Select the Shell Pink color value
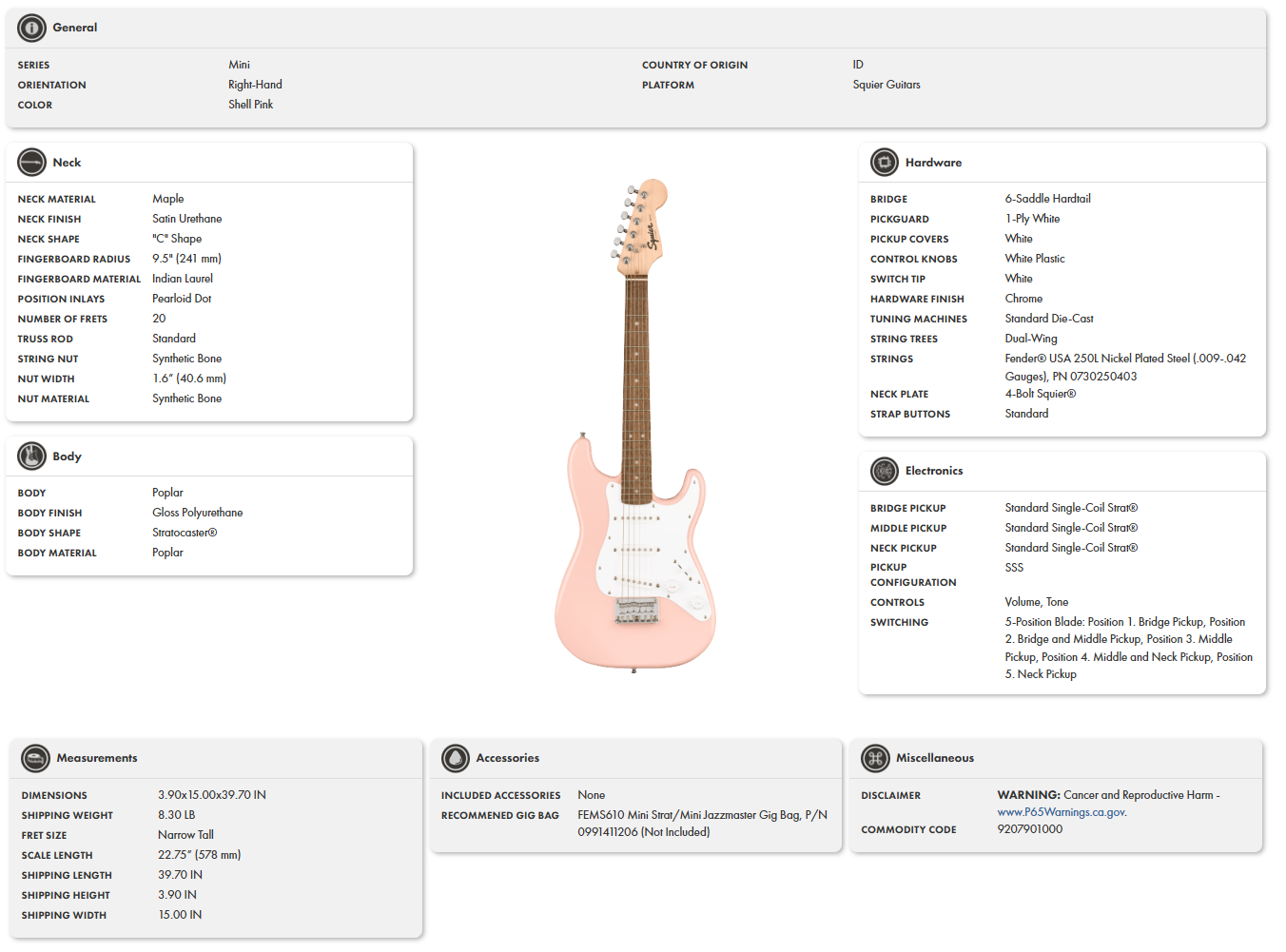 point(251,105)
